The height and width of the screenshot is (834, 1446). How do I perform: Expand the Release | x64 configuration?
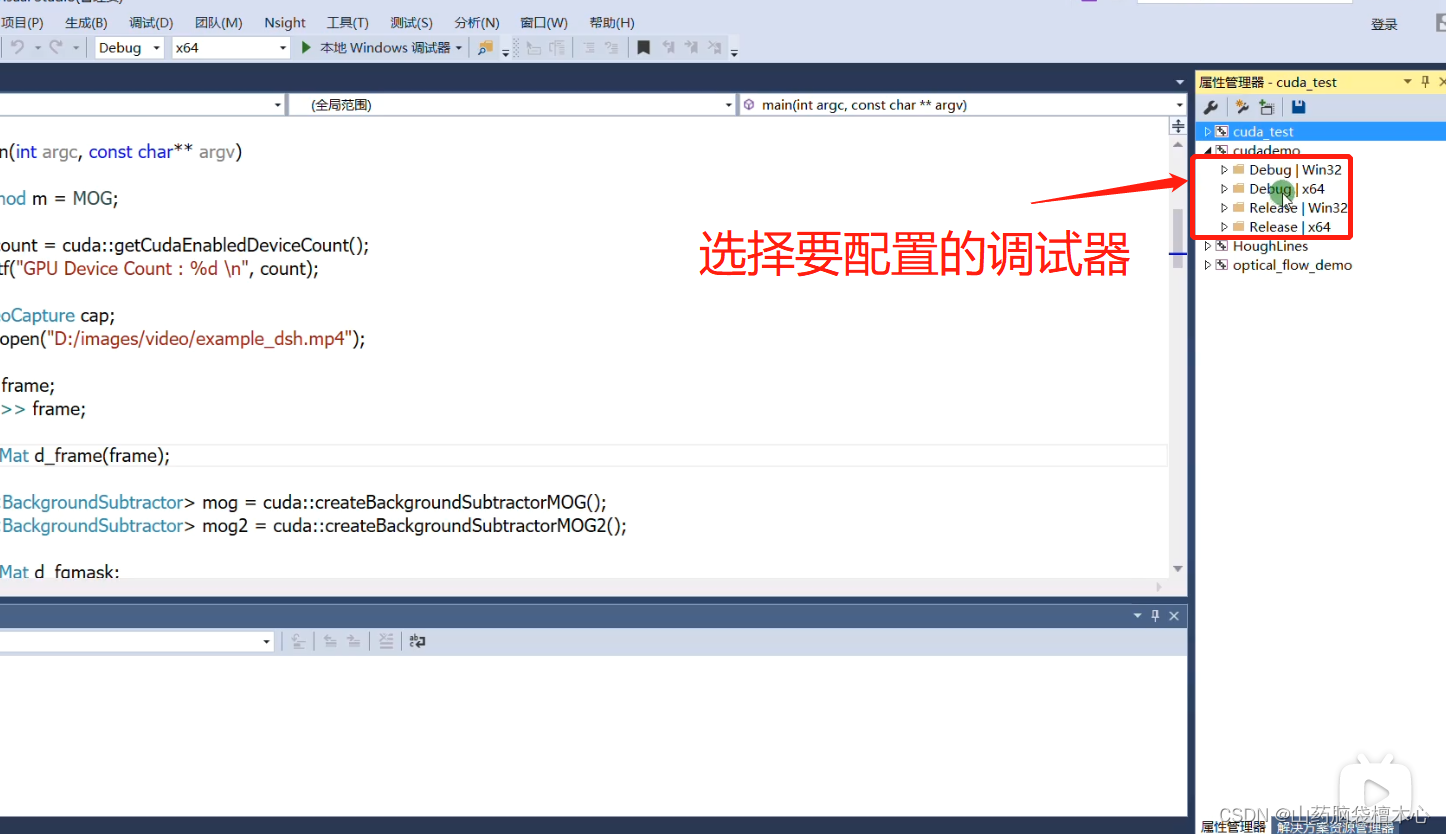1224,227
